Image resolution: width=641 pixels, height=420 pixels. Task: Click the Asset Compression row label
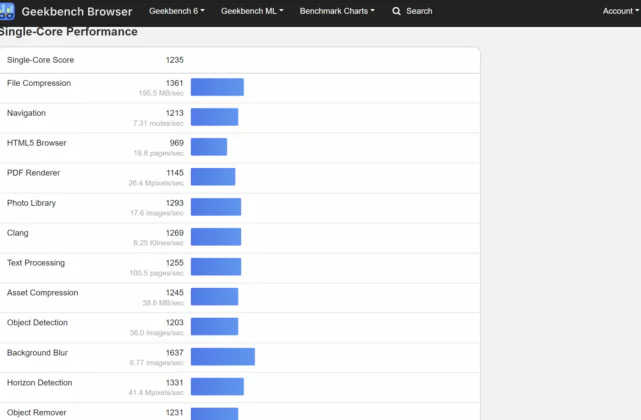pyautogui.click(x=43, y=293)
